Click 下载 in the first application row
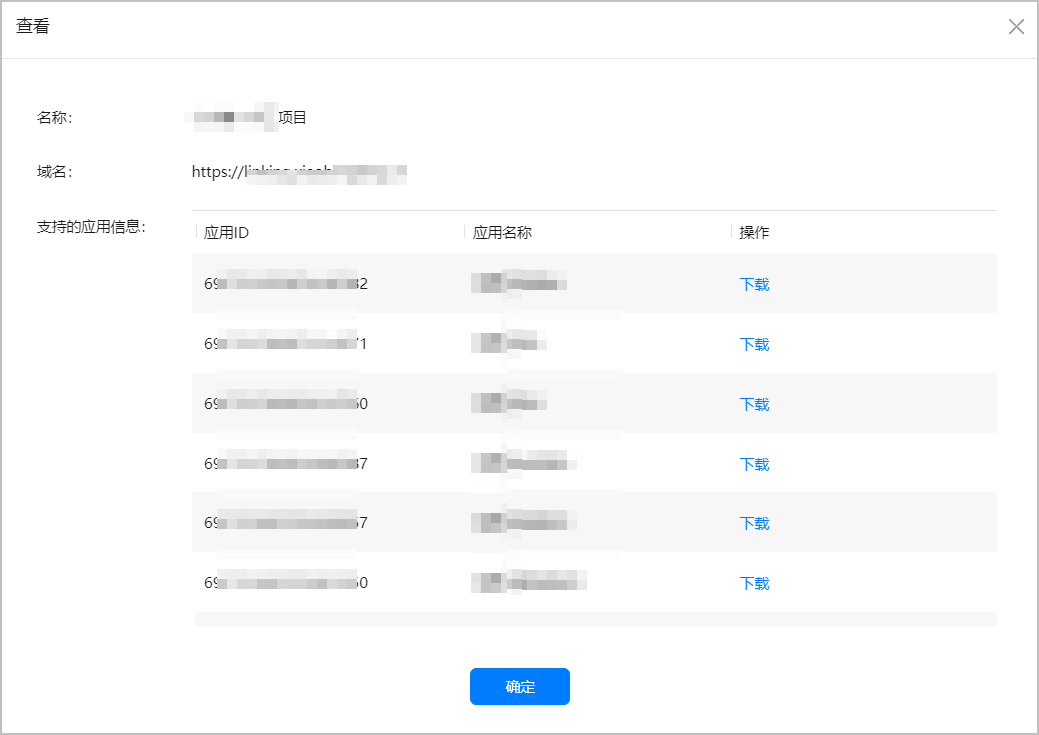Image resolution: width=1039 pixels, height=735 pixels. [754, 284]
